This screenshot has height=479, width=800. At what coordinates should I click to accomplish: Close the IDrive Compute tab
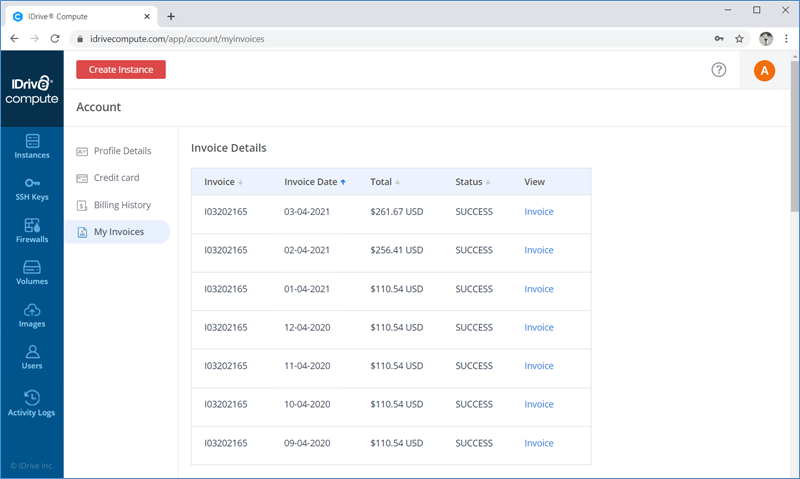147,16
